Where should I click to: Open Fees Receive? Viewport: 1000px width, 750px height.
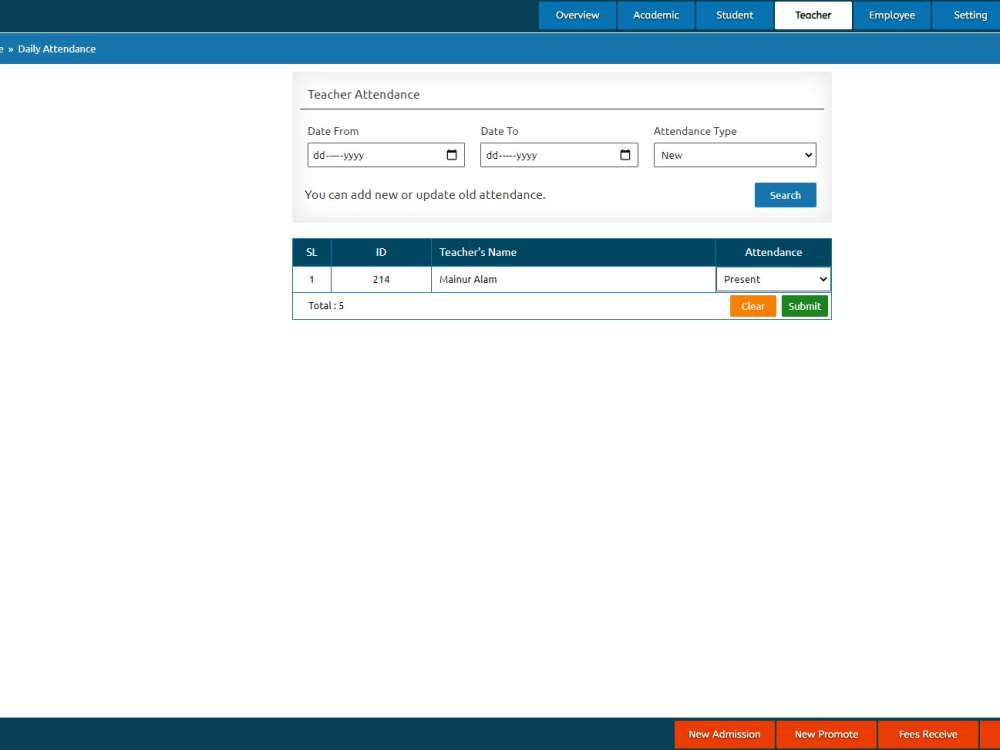tap(928, 734)
